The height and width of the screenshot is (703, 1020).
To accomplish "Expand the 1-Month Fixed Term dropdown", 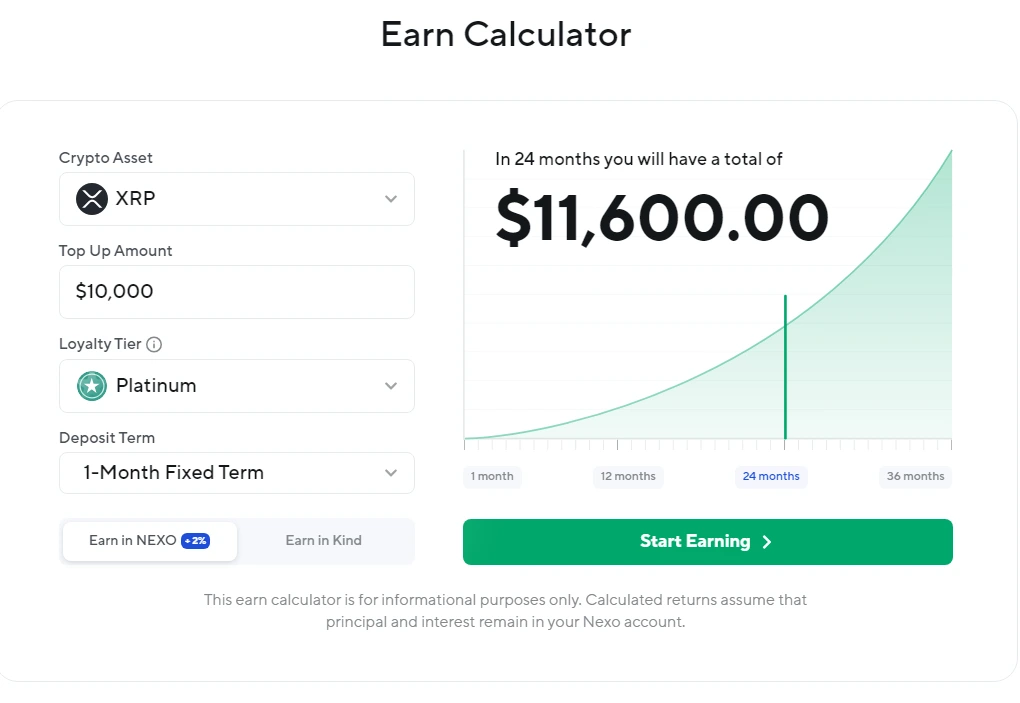I will [237, 473].
